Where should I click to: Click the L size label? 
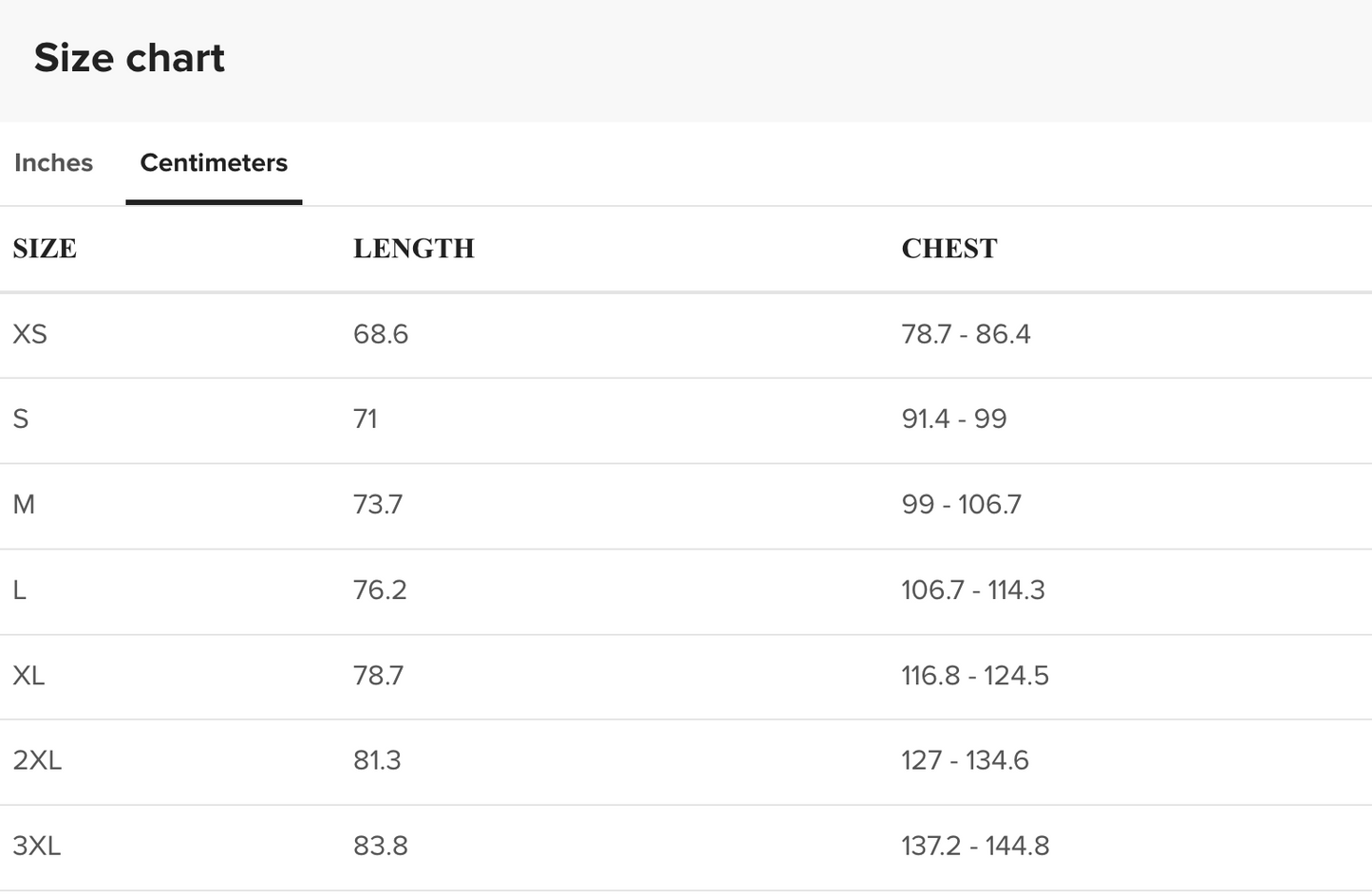point(19,590)
